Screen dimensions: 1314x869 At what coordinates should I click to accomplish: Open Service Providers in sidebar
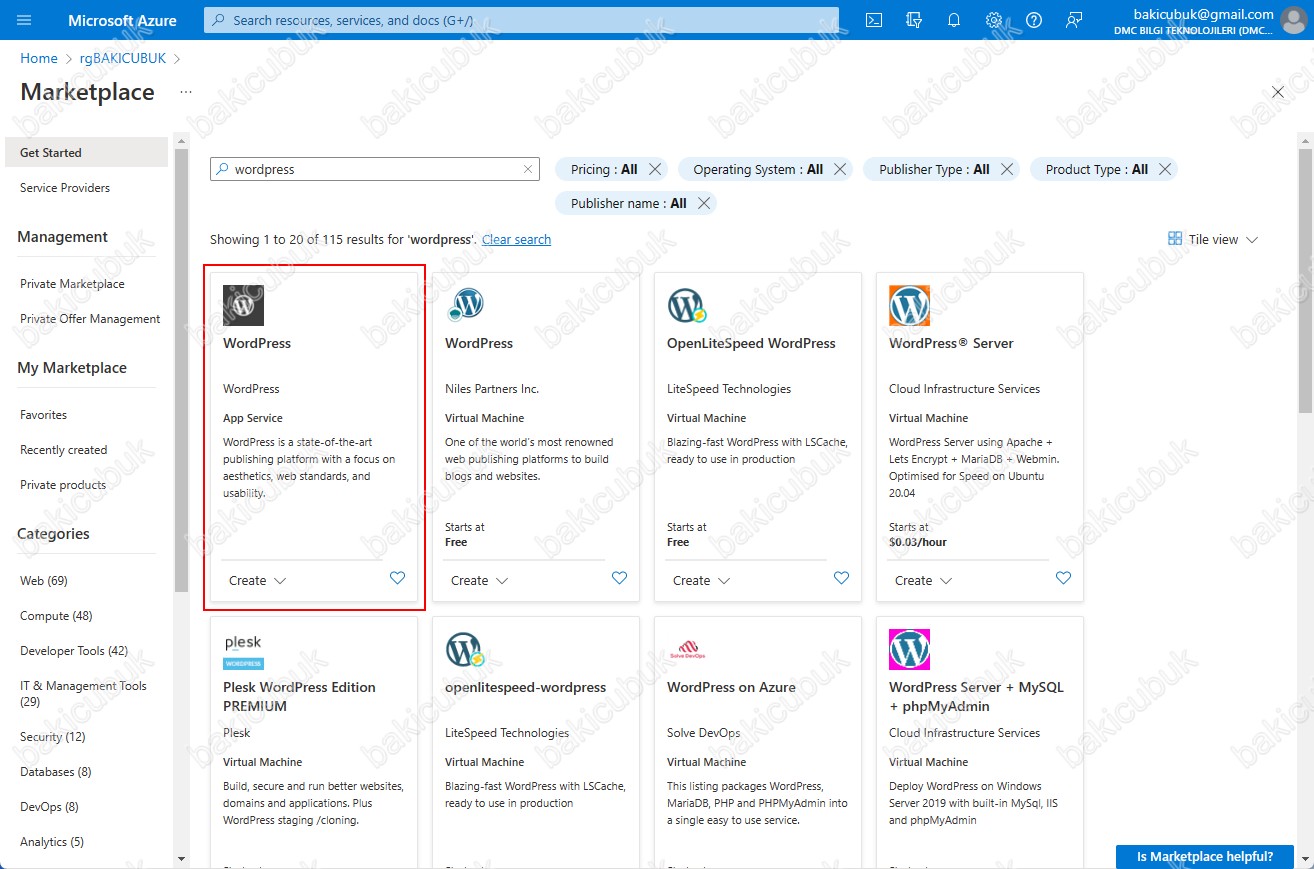pos(65,187)
